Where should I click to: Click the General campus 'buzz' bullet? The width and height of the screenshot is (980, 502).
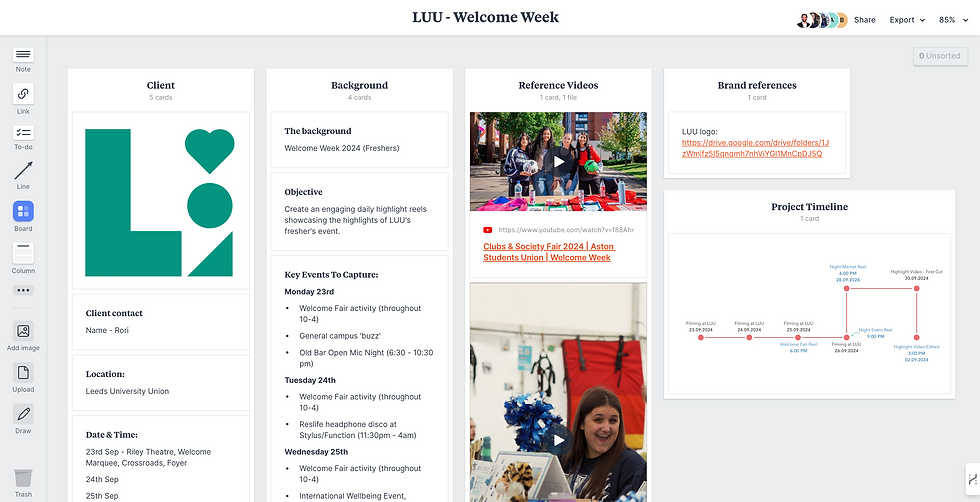coord(340,336)
